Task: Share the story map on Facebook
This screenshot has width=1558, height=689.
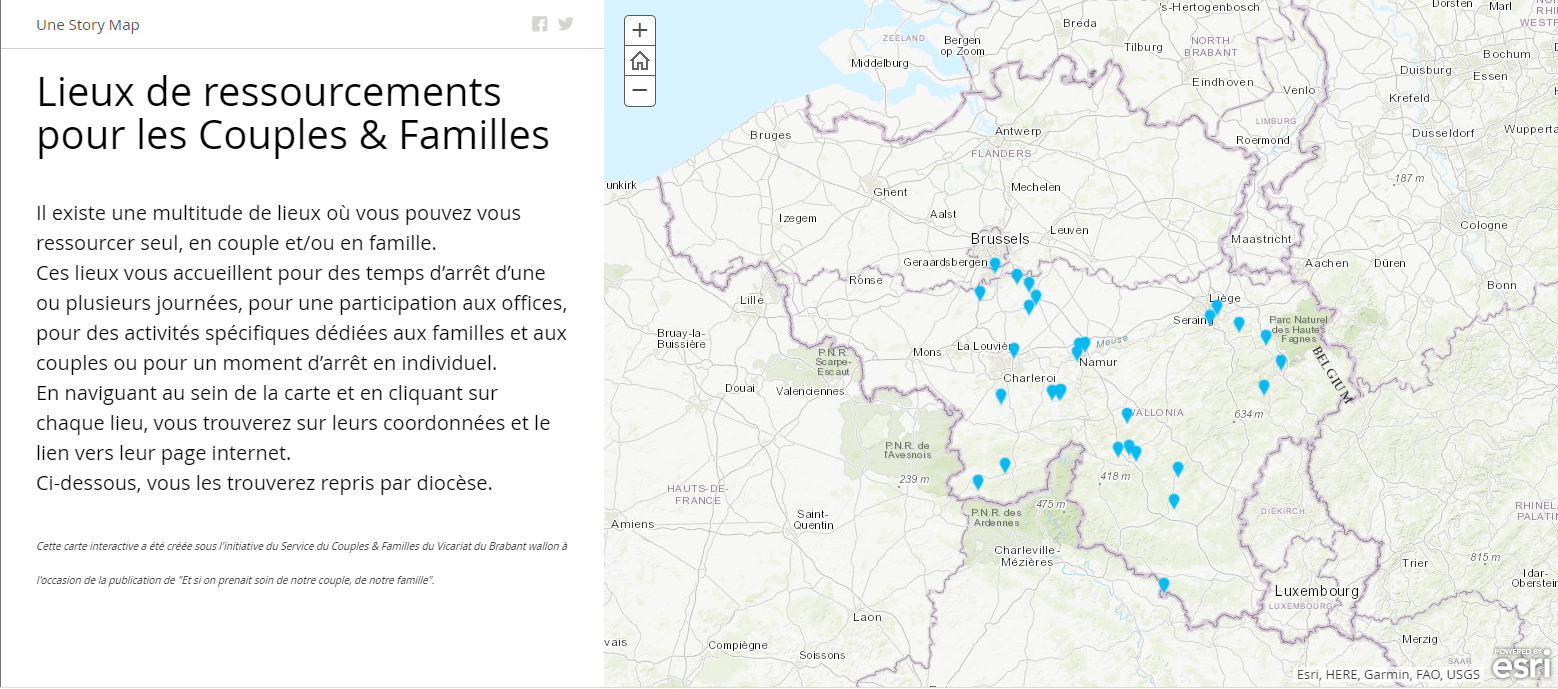Action: point(540,25)
